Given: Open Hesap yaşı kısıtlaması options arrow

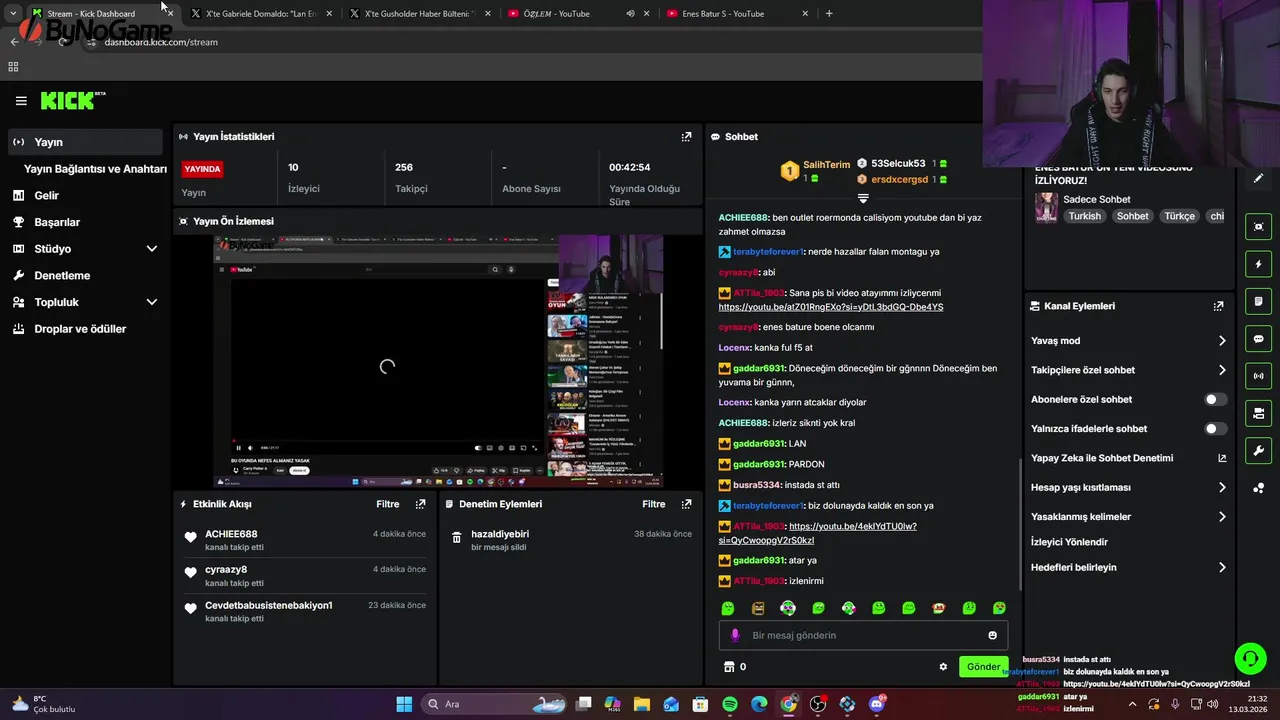Looking at the screenshot, I should pyautogui.click(x=1222, y=488).
